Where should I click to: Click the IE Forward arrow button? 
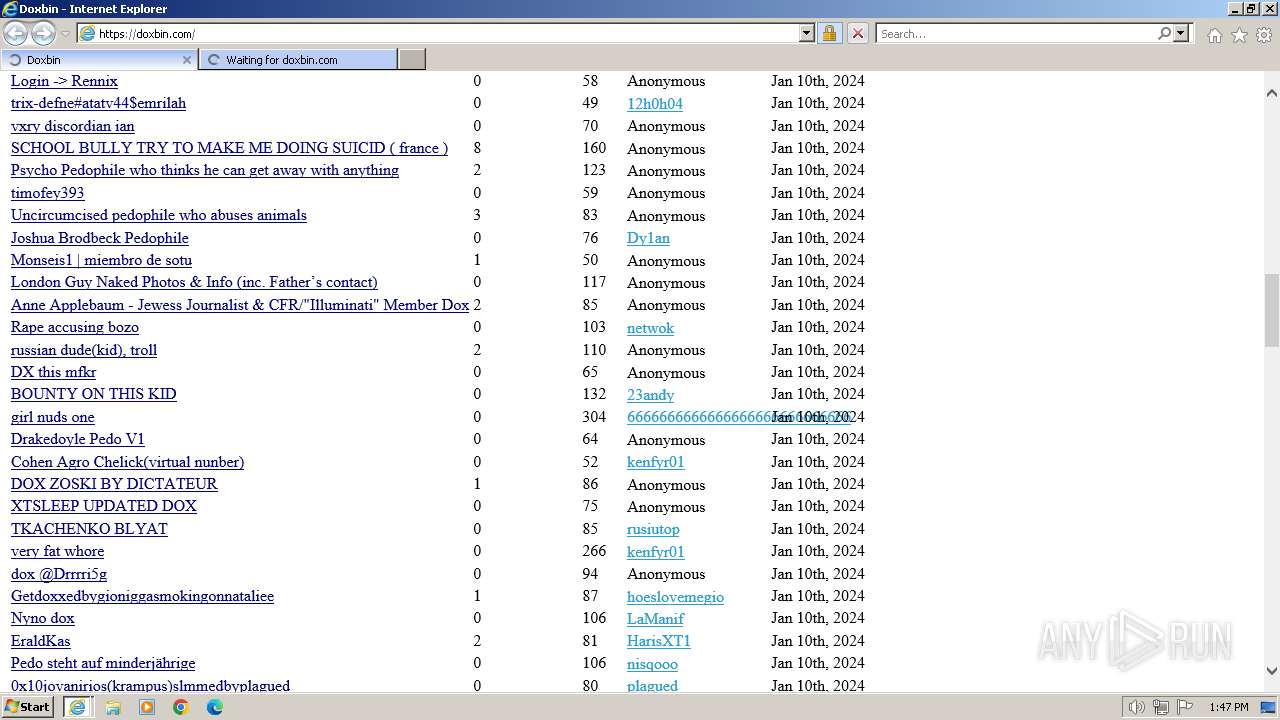[x=43, y=34]
